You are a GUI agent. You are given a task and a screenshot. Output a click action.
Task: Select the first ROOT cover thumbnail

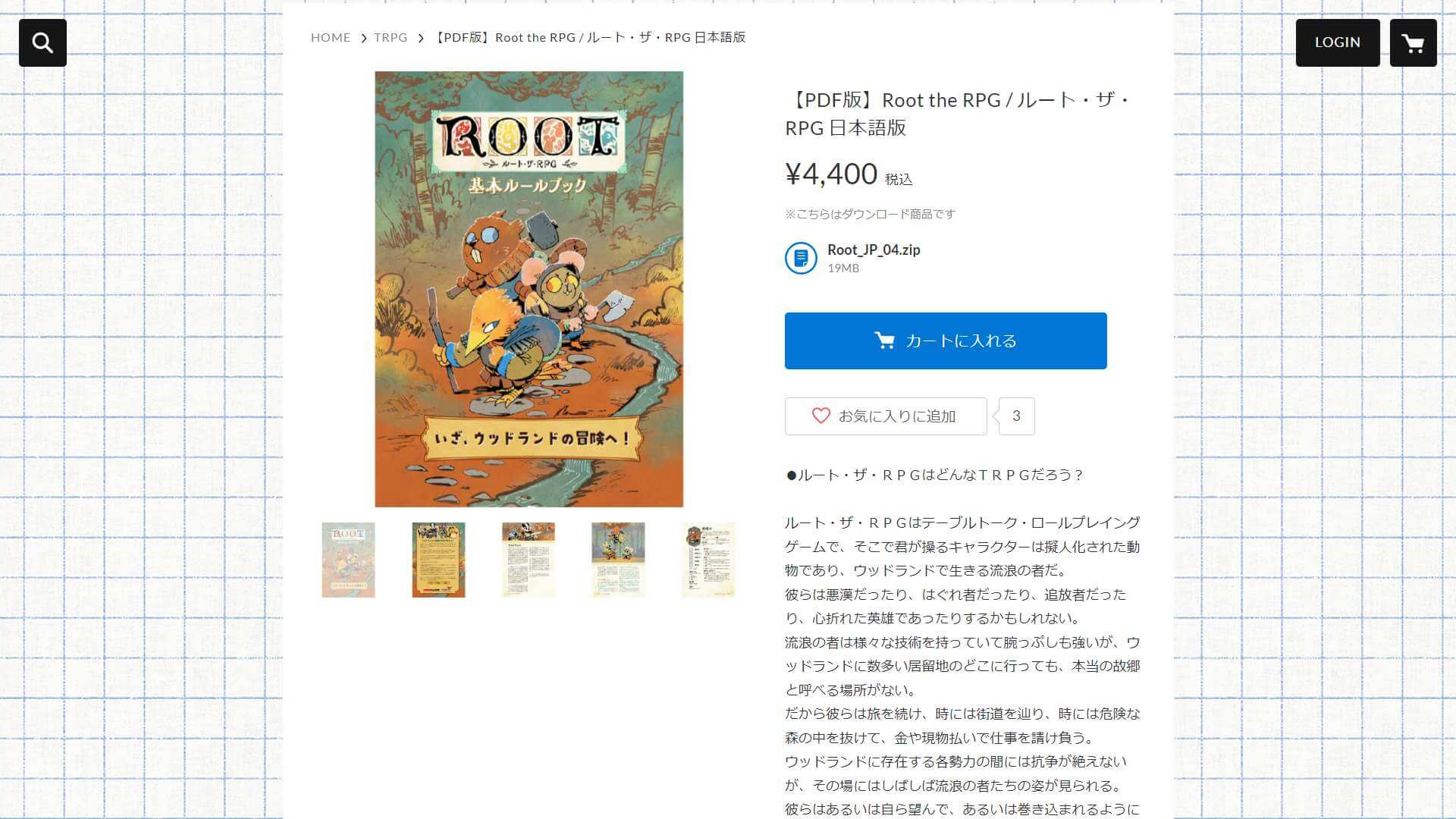pos(348,560)
